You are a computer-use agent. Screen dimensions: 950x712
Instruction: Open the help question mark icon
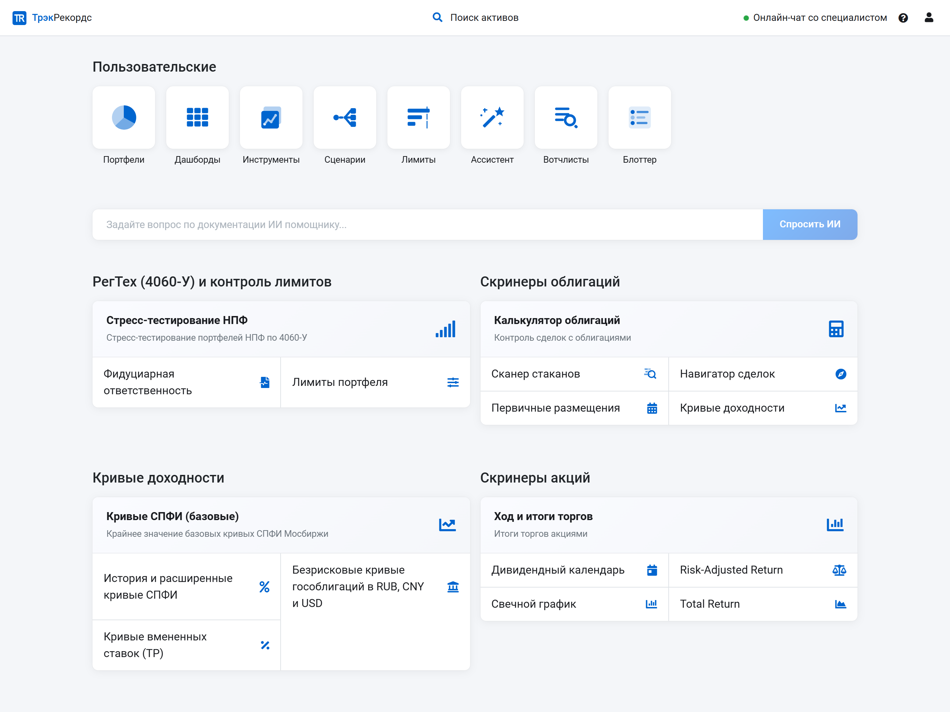[903, 18]
